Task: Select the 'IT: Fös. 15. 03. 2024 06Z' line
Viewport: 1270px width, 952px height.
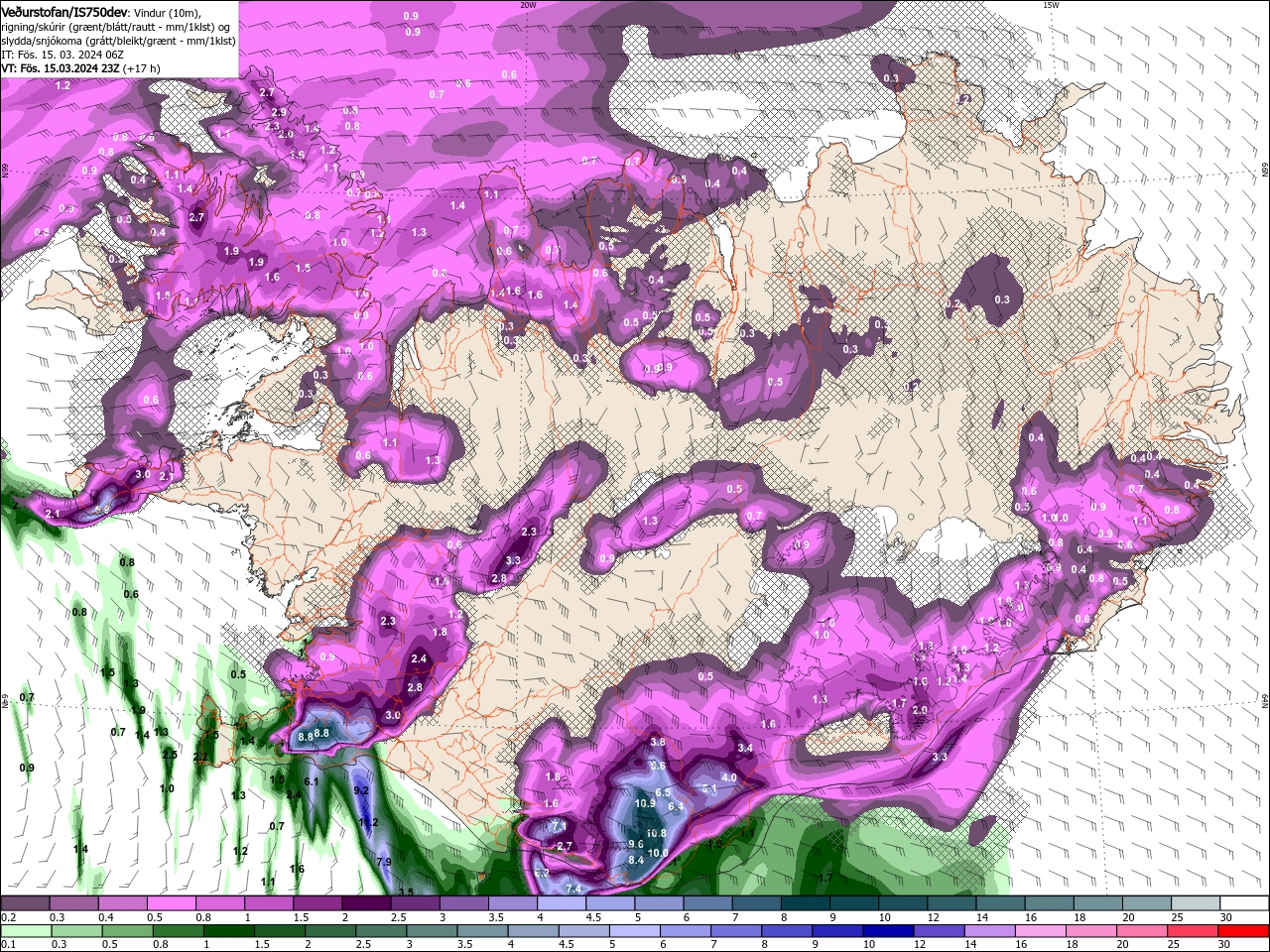Action: point(62,55)
